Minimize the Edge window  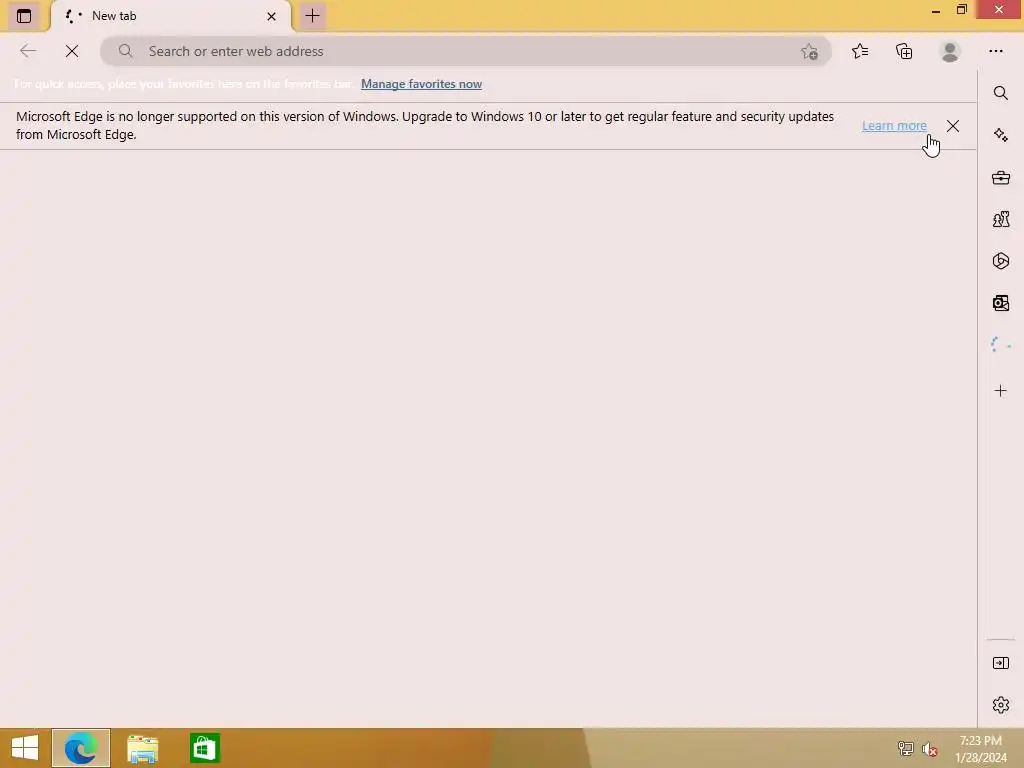[935, 10]
